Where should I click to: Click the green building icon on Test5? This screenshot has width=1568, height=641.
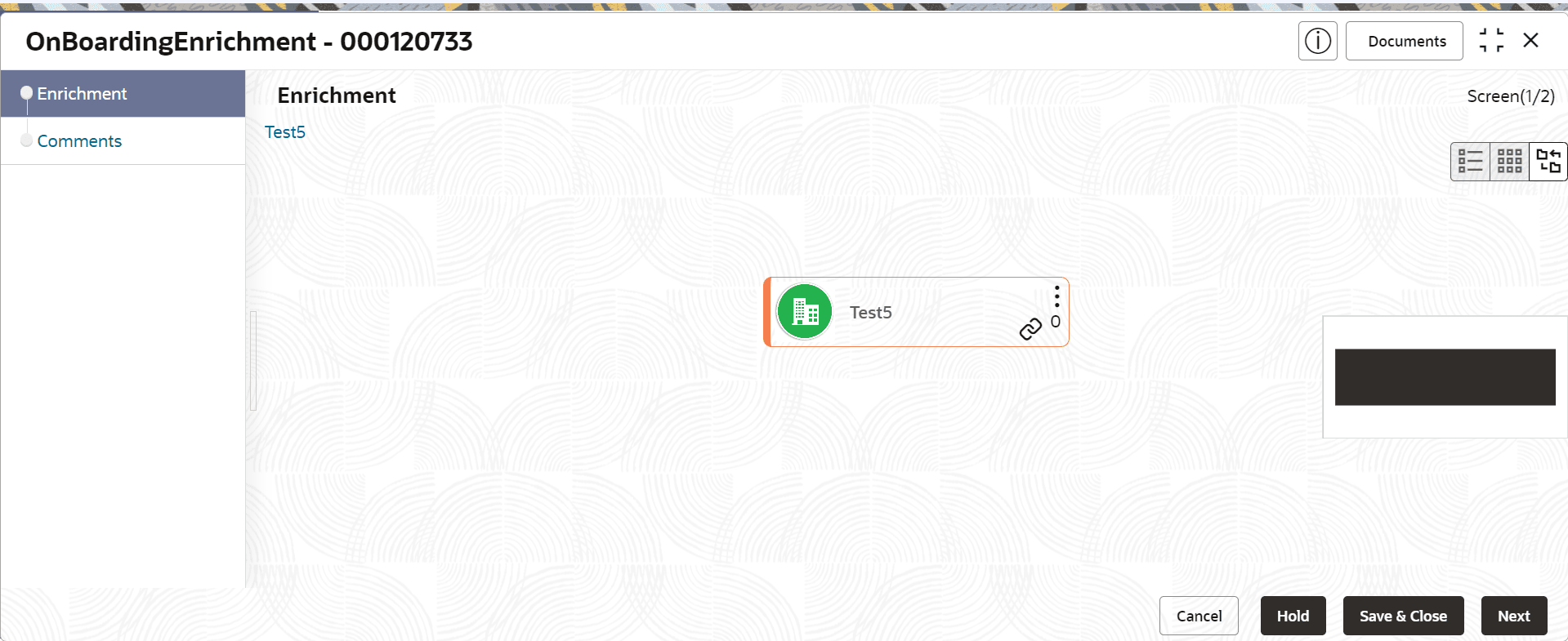tap(805, 311)
